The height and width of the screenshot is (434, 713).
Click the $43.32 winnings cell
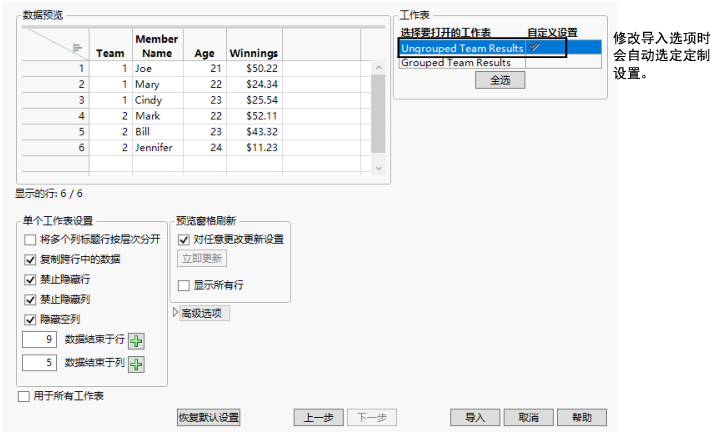pos(254,132)
